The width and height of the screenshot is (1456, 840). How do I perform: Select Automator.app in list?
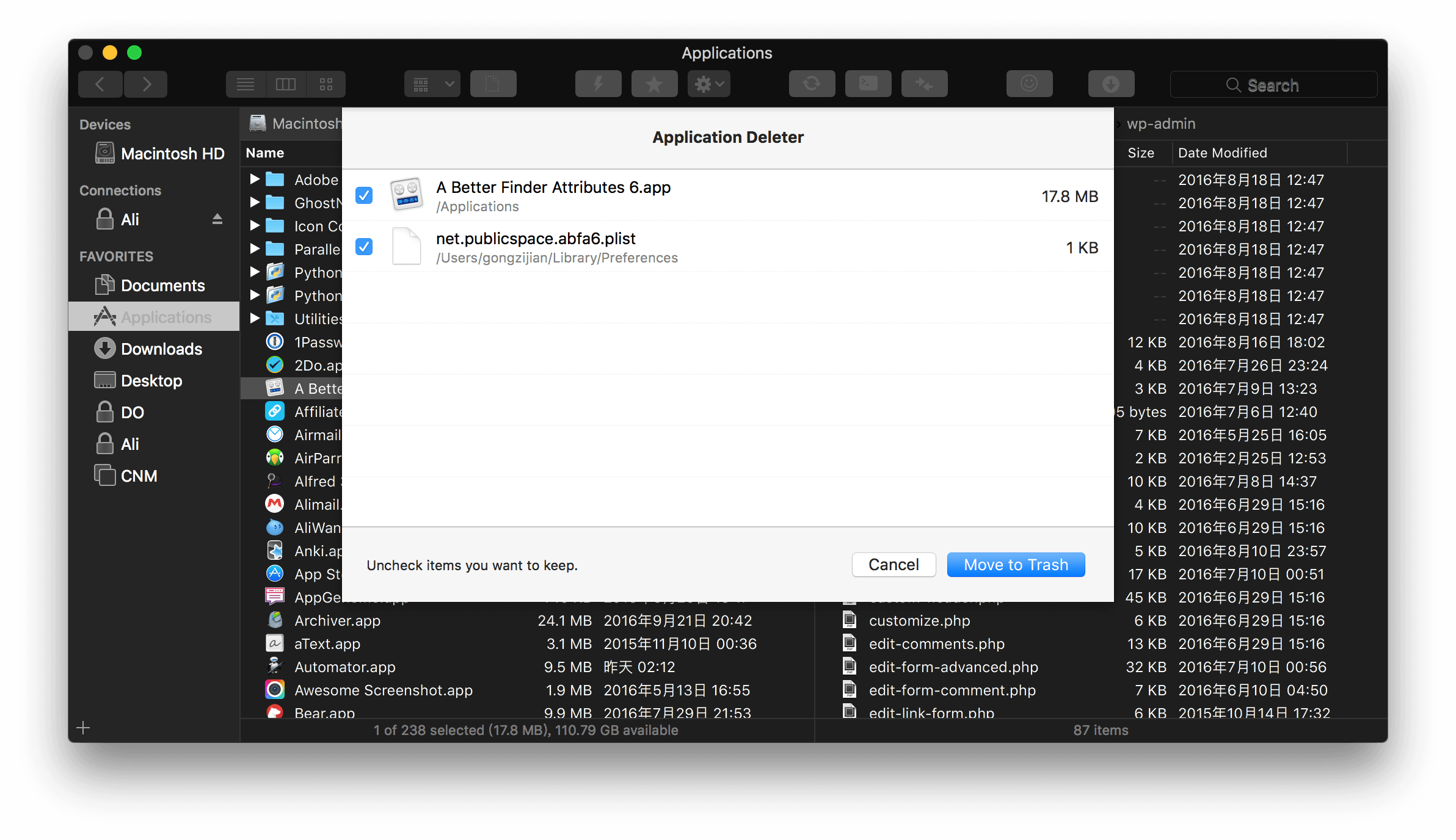528,667
